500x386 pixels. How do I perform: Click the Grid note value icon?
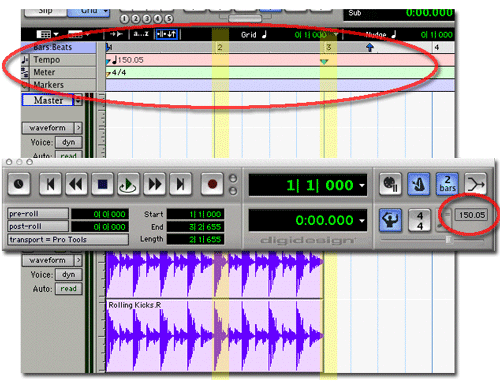point(264,34)
